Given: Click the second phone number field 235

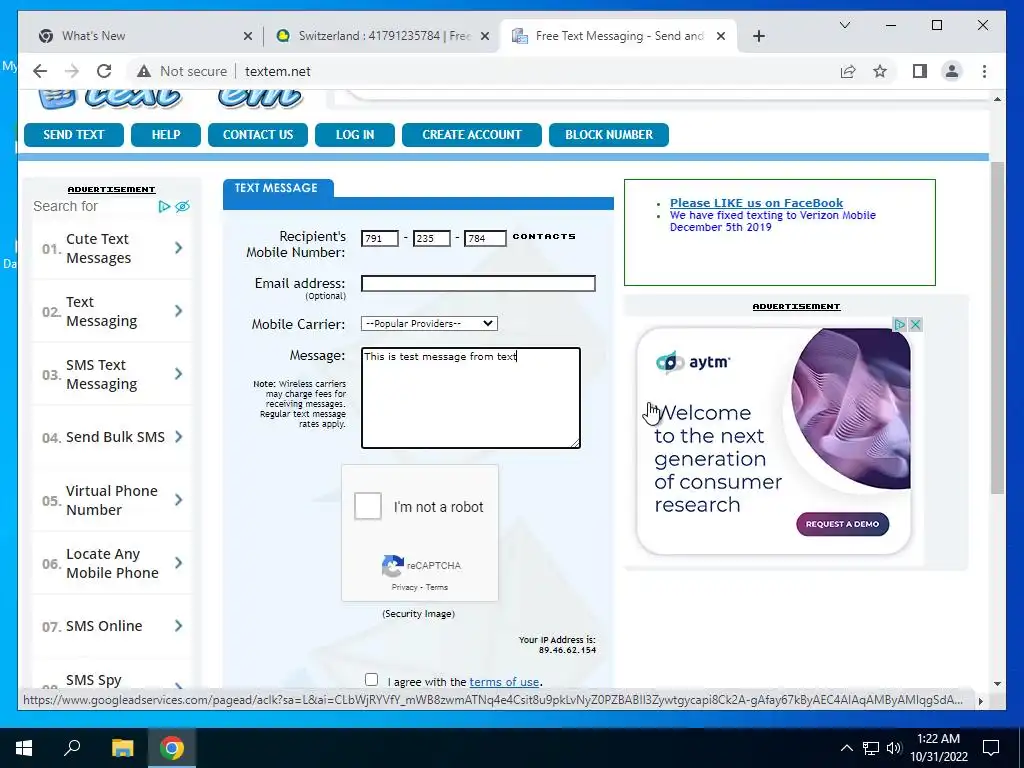Looking at the screenshot, I should click(431, 238).
